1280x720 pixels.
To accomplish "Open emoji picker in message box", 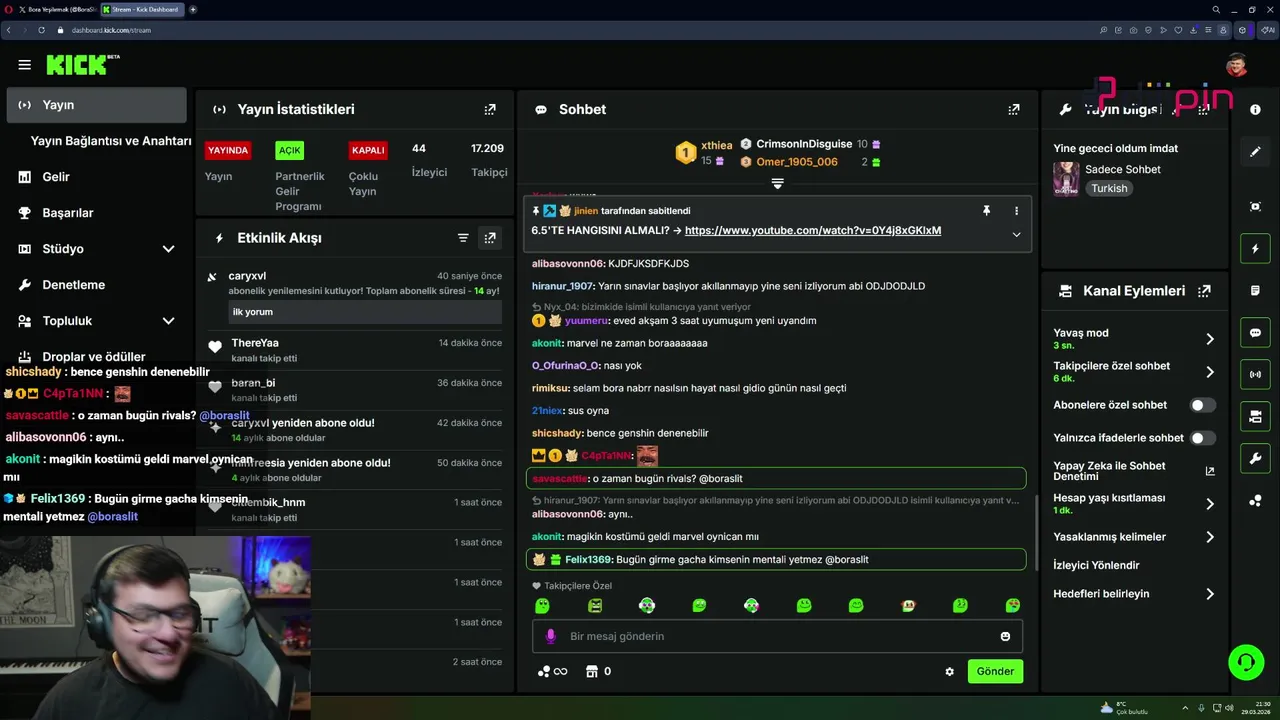I will [1005, 636].
